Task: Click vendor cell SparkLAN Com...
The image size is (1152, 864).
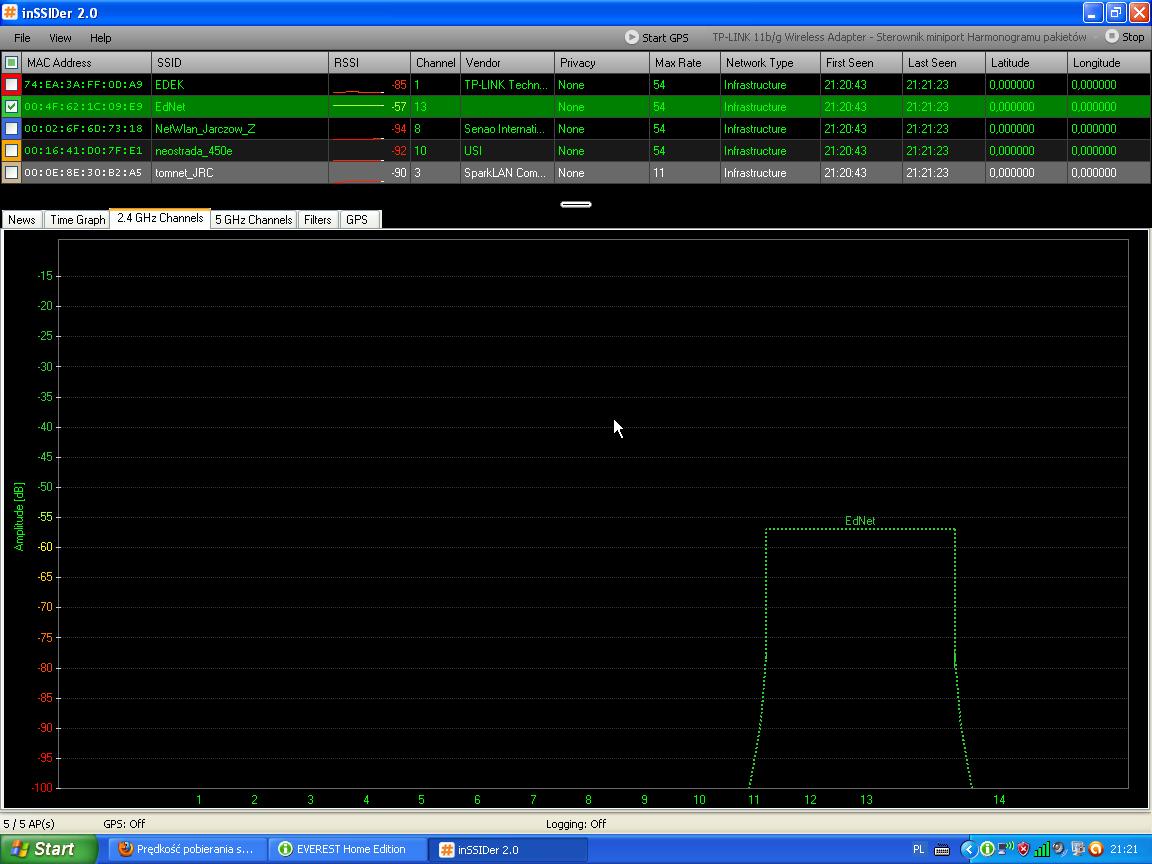Action: click(x=507, y=173)
